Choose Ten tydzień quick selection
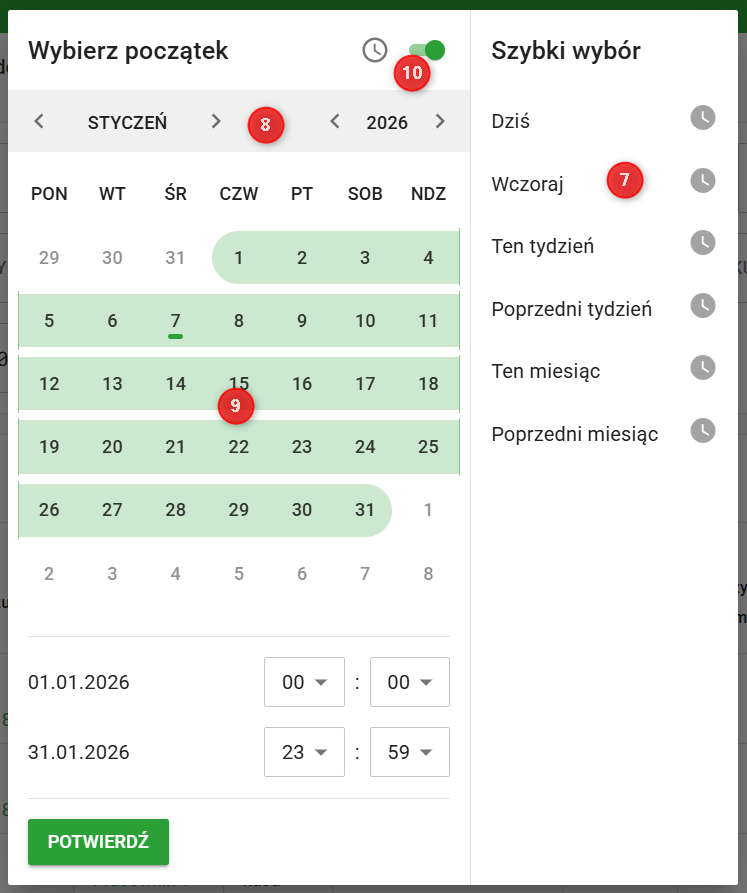The height and width of the screenshot is (893, 747). point(543,245)
